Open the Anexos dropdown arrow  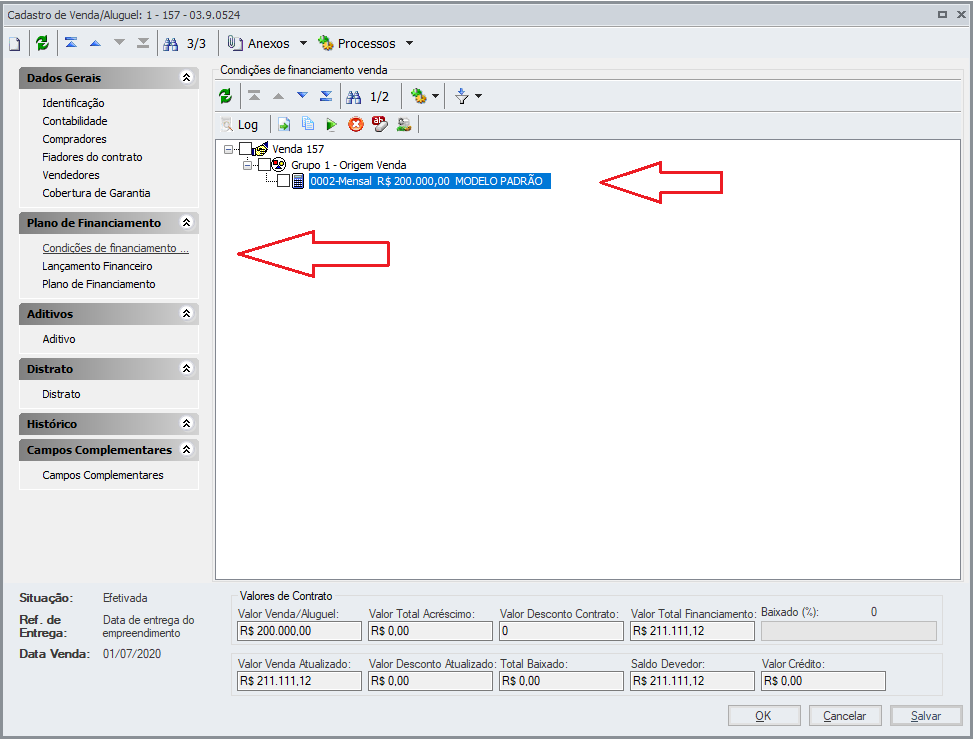[x=303, y=43]
